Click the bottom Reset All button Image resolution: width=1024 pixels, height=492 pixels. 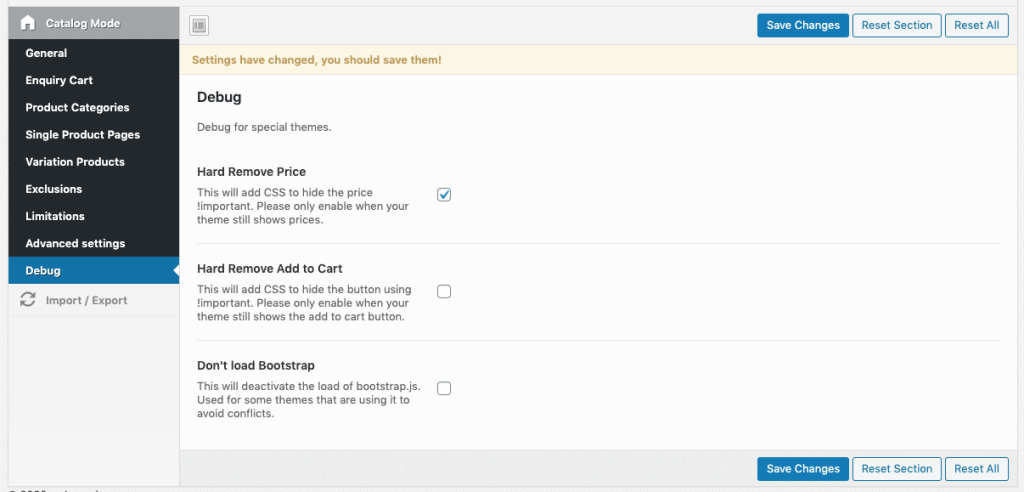[x=976, y=468]
